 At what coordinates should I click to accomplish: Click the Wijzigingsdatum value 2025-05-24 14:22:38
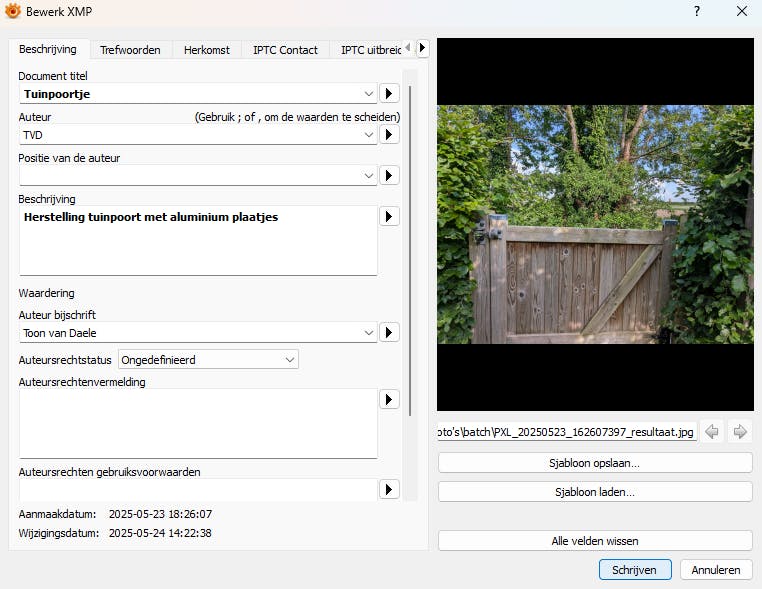pos(160,533)
